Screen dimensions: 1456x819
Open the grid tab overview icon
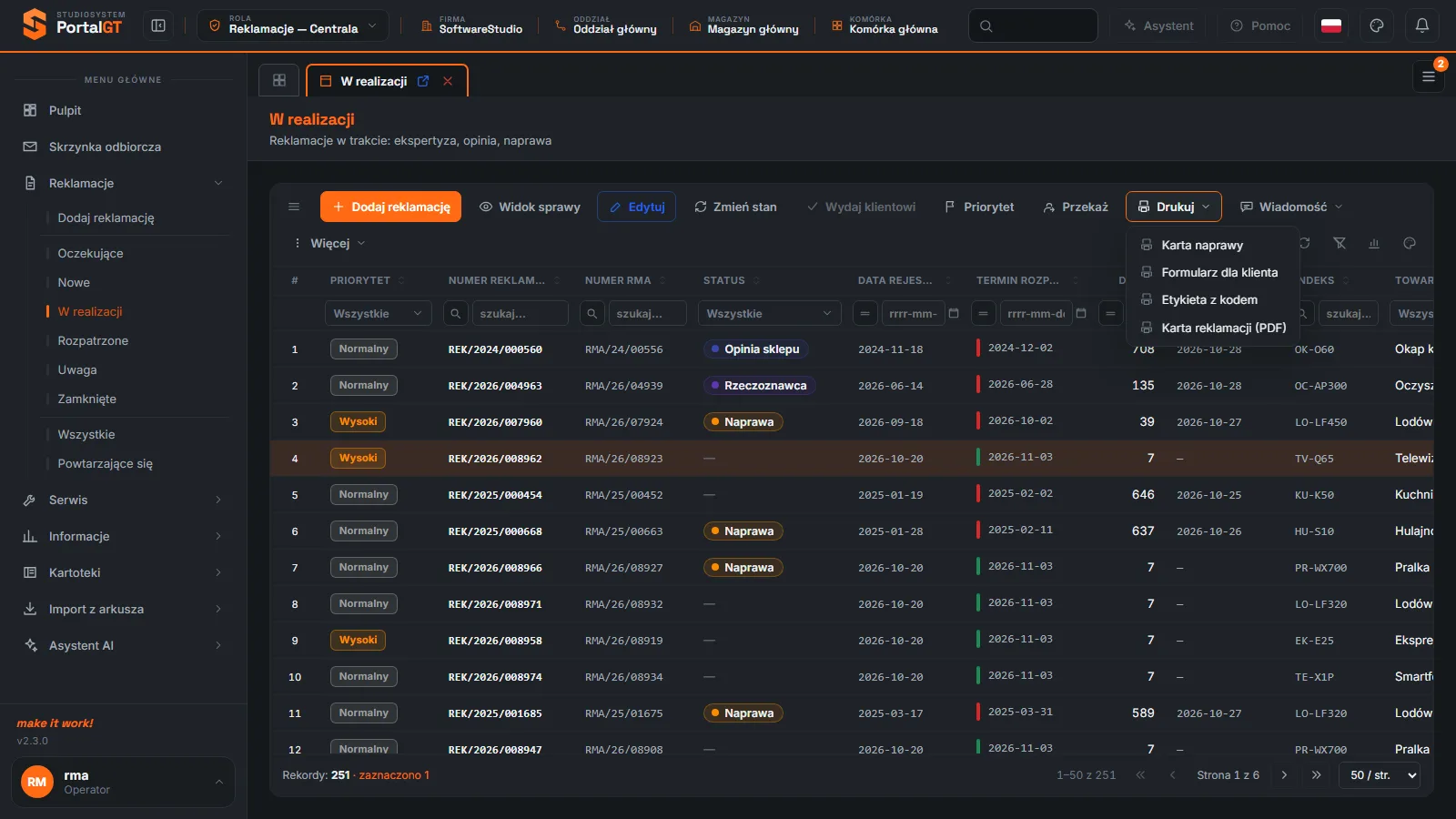pyautogui.click(x=279, y=80)
